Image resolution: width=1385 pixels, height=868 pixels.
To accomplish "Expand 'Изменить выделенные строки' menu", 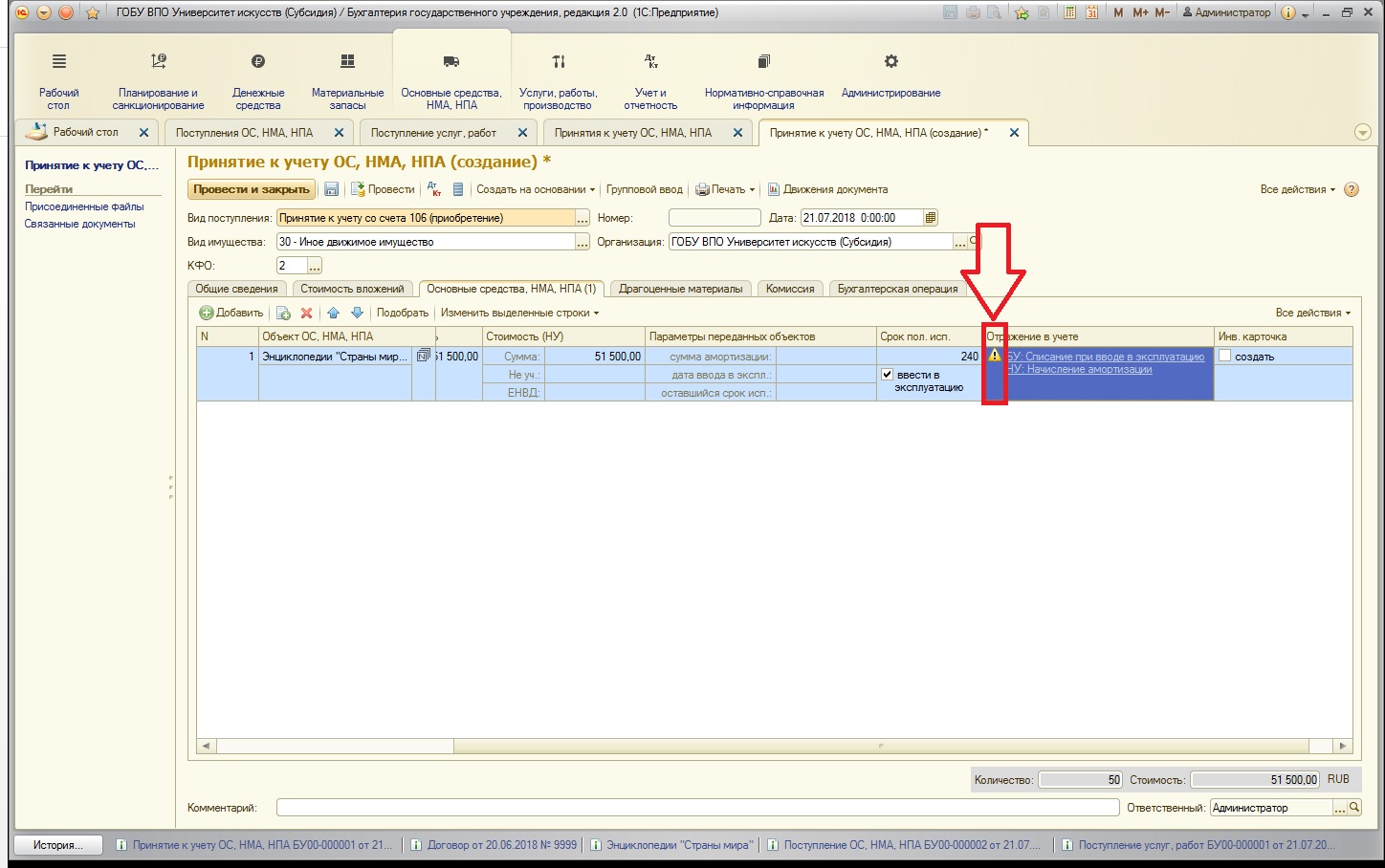I will (x=519, y=313).
